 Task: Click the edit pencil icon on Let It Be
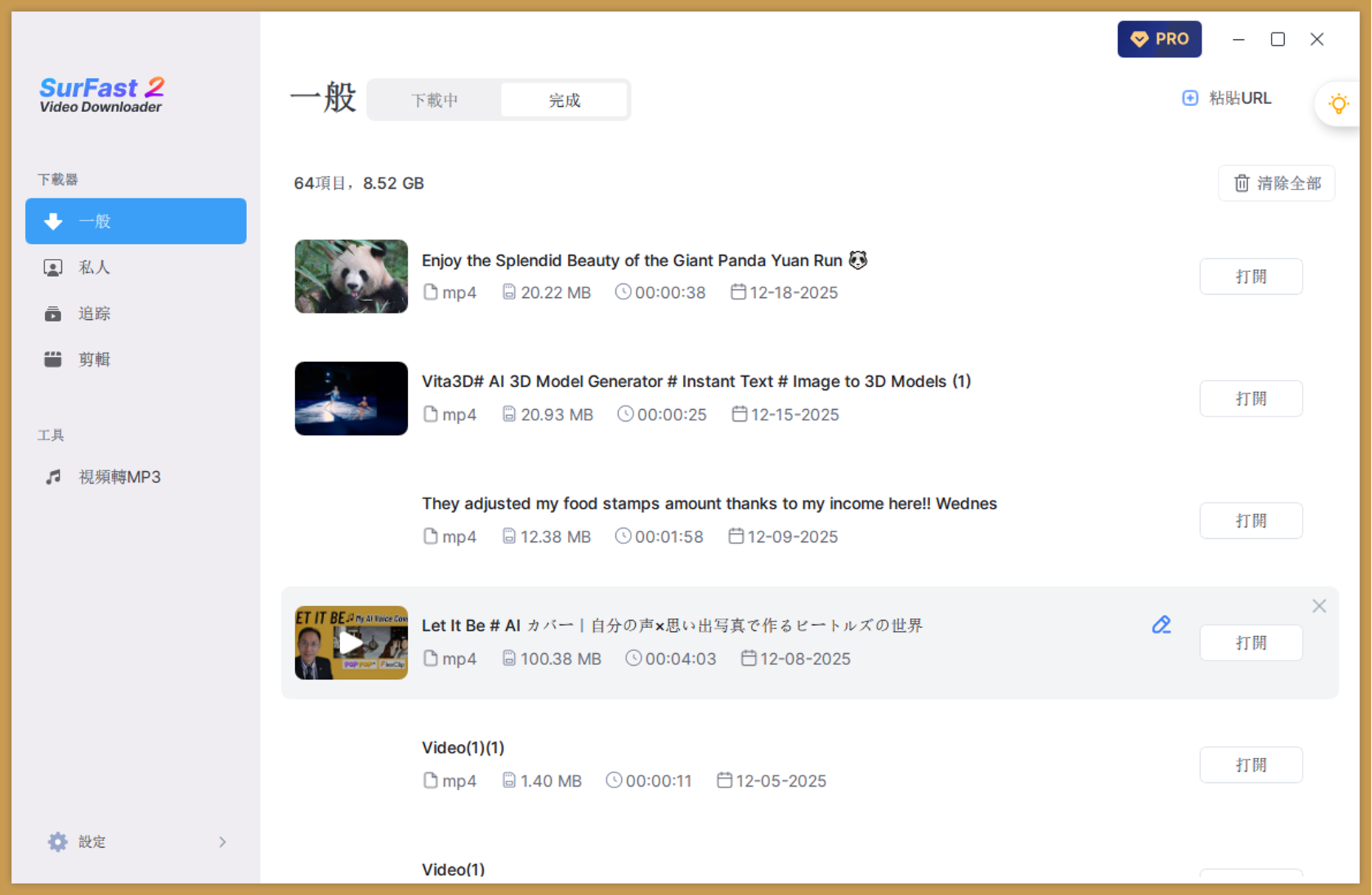[x=1161, y=625]
